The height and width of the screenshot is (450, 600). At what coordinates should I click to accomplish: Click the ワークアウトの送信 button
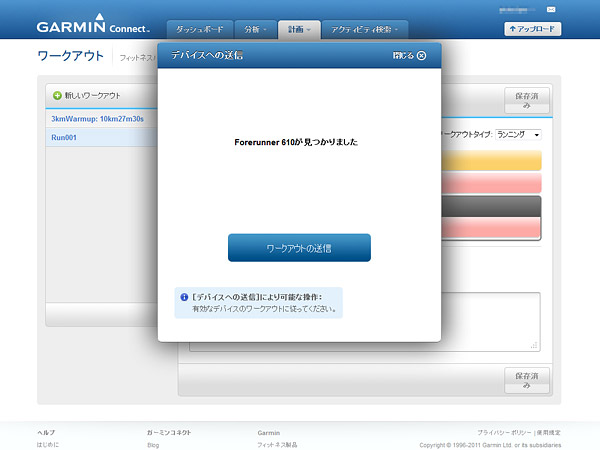coord(299,248)
